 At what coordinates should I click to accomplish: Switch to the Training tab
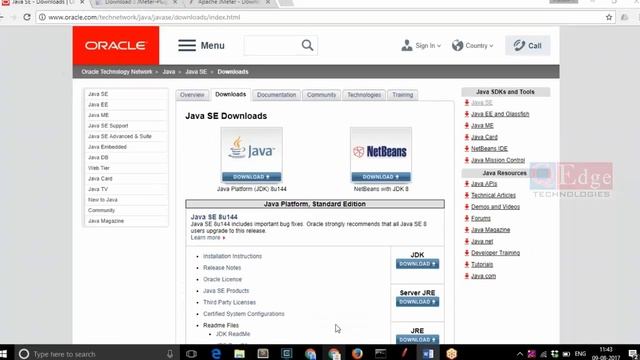402,95
